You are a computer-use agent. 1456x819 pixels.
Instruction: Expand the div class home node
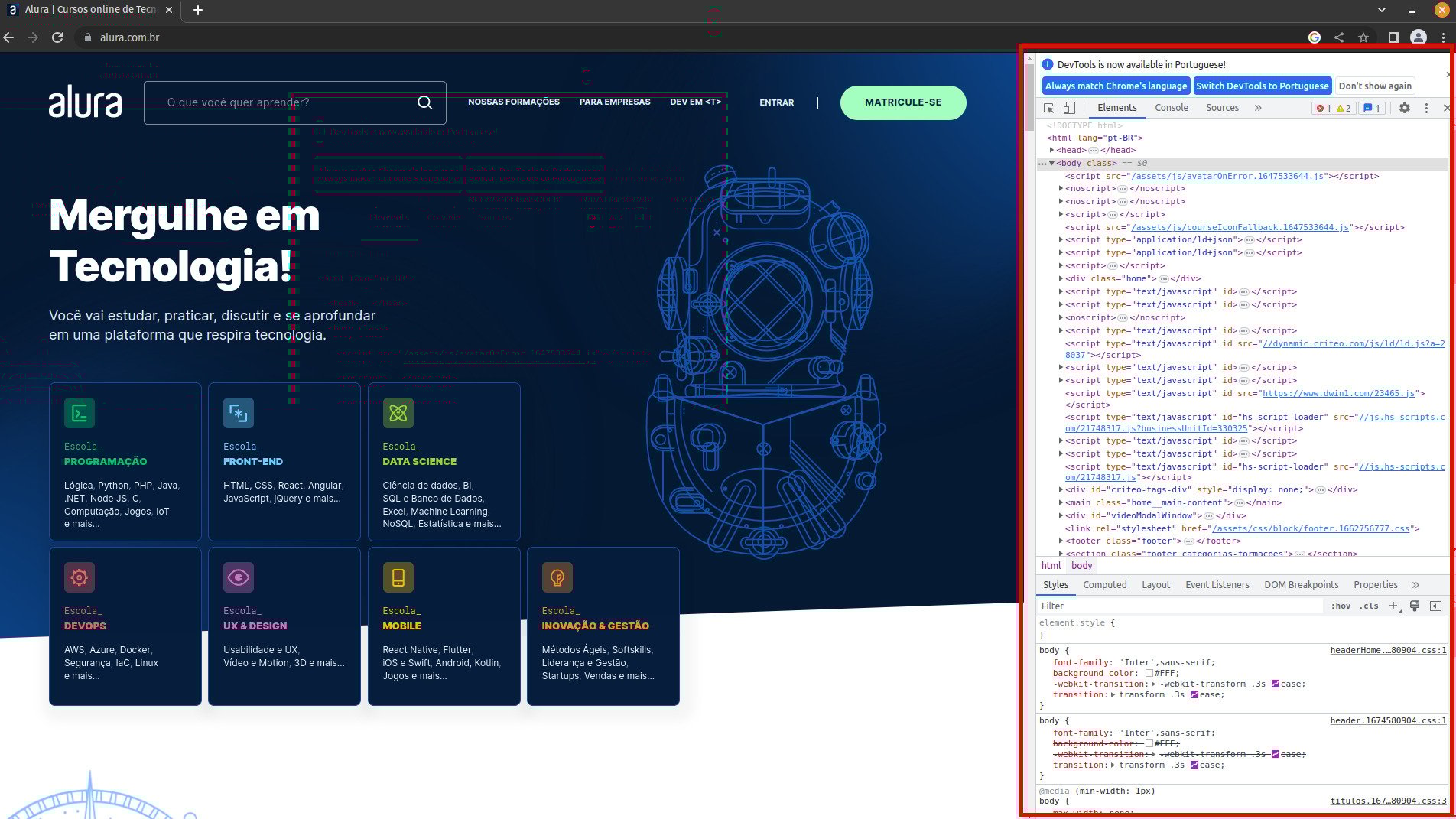point(1061,278)
